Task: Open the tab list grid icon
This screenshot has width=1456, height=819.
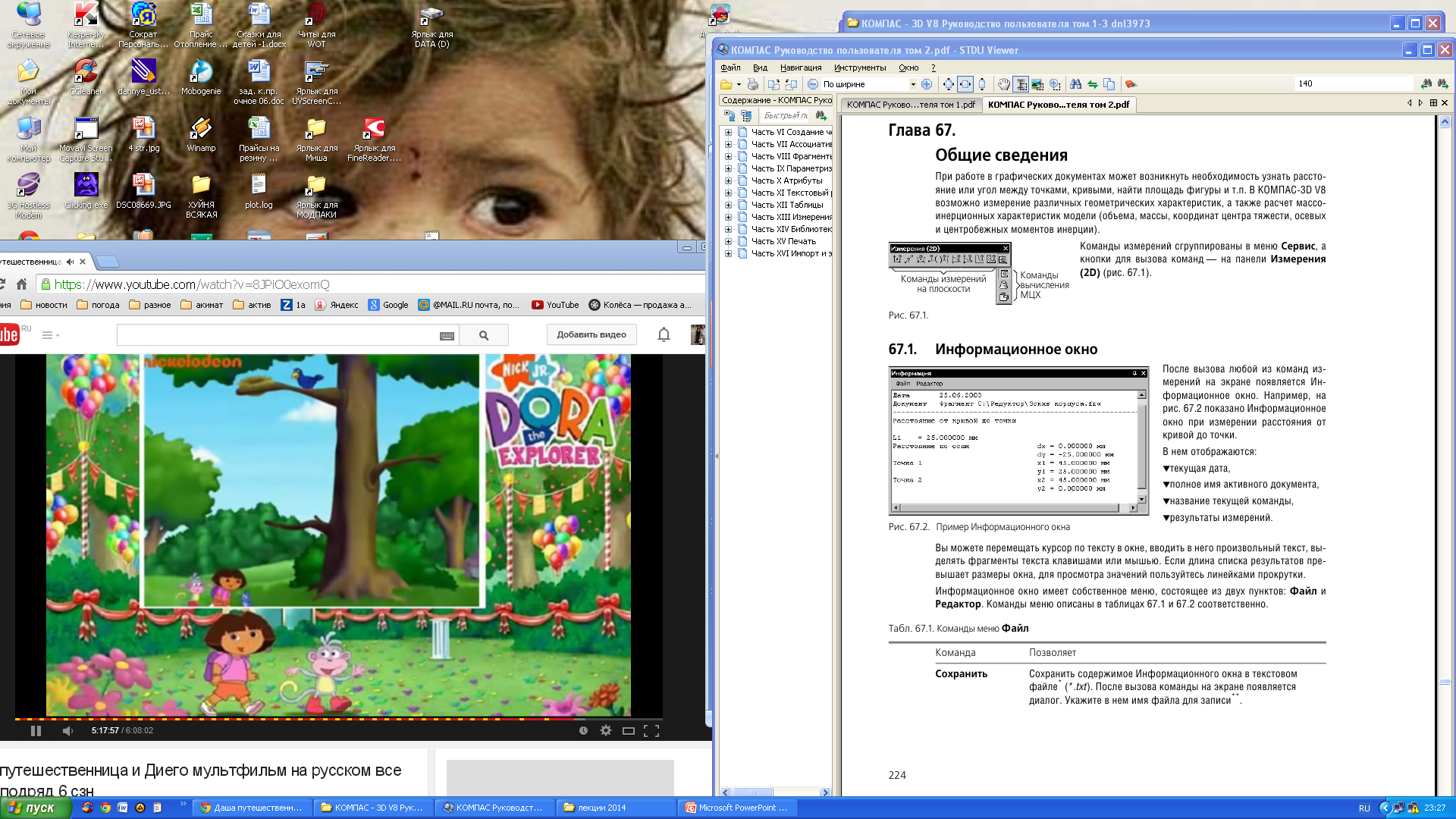Action: tap(1433, 102)
